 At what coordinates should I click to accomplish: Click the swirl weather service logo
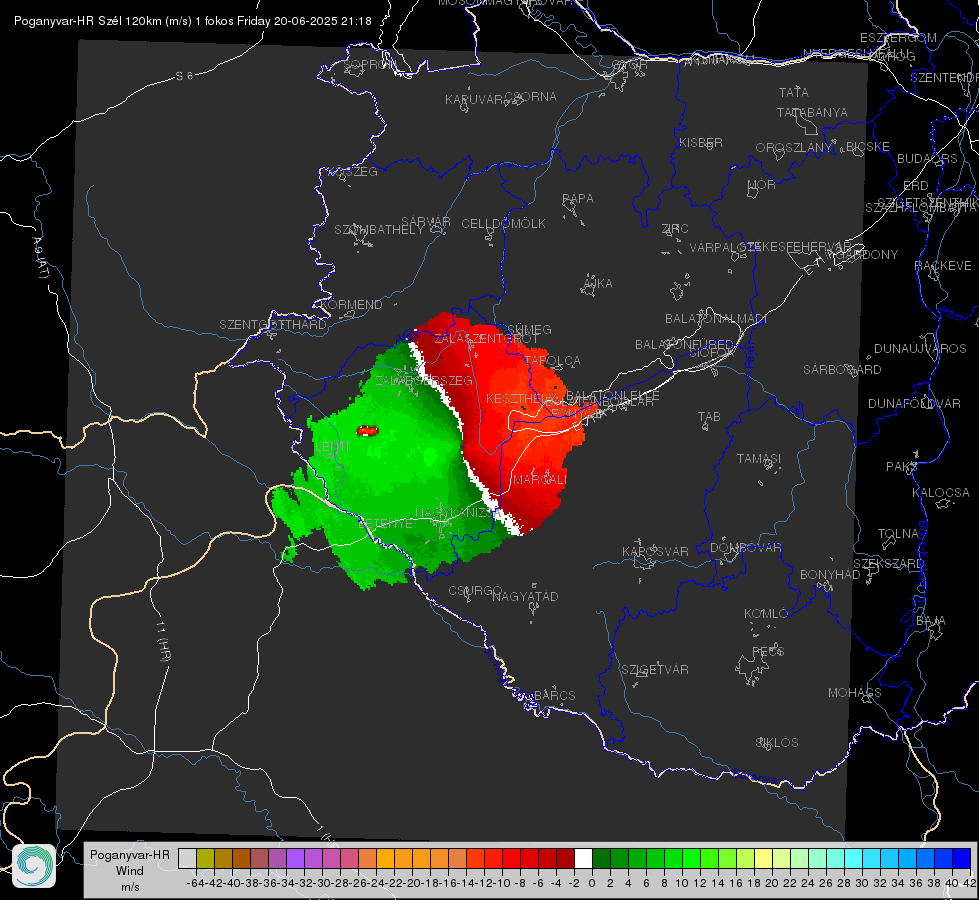coord(34,866)
